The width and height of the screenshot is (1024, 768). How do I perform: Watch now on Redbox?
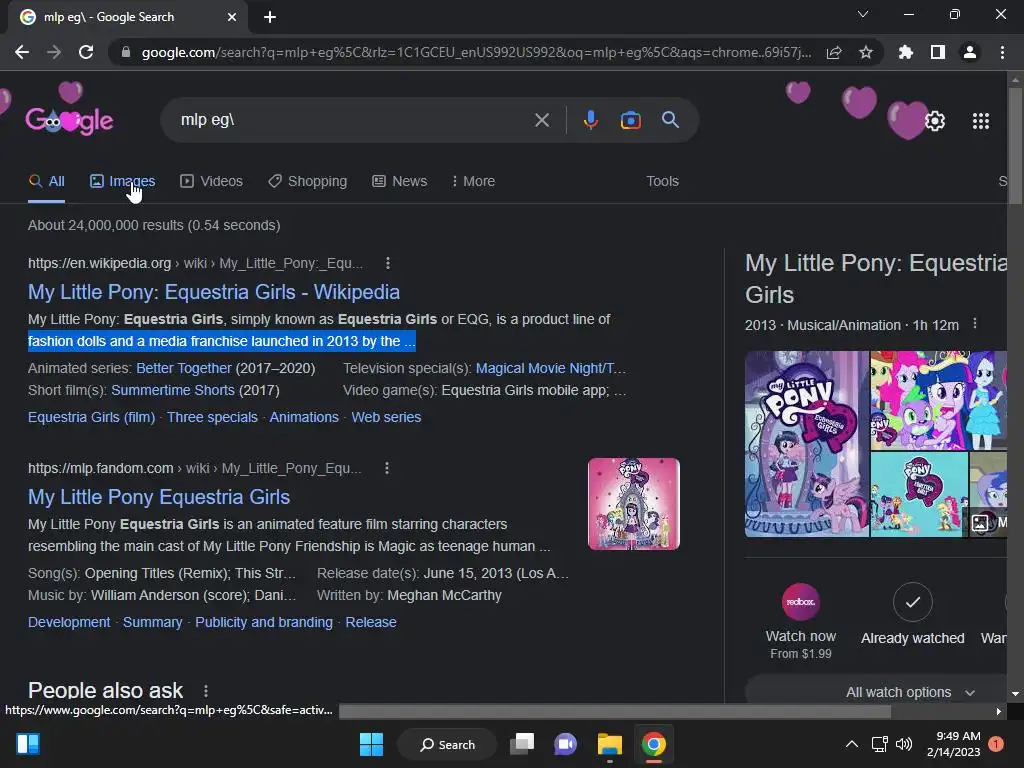point(801,621)
